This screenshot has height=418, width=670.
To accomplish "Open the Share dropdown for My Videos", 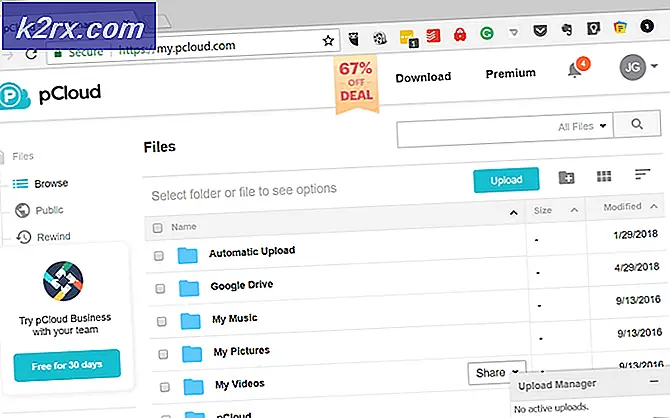I will pos(497,373).
